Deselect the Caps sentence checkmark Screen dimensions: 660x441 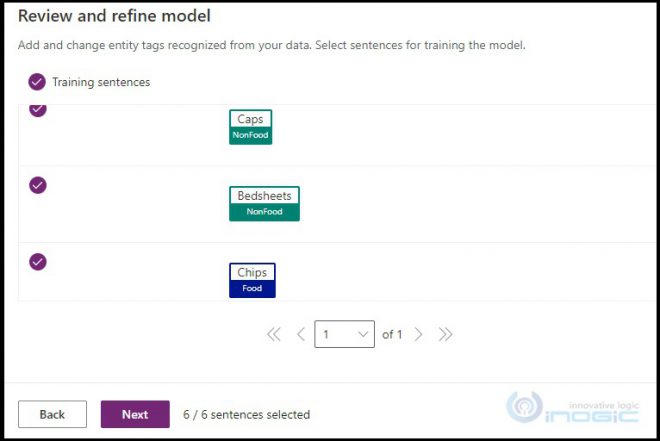tap(38, 109)
